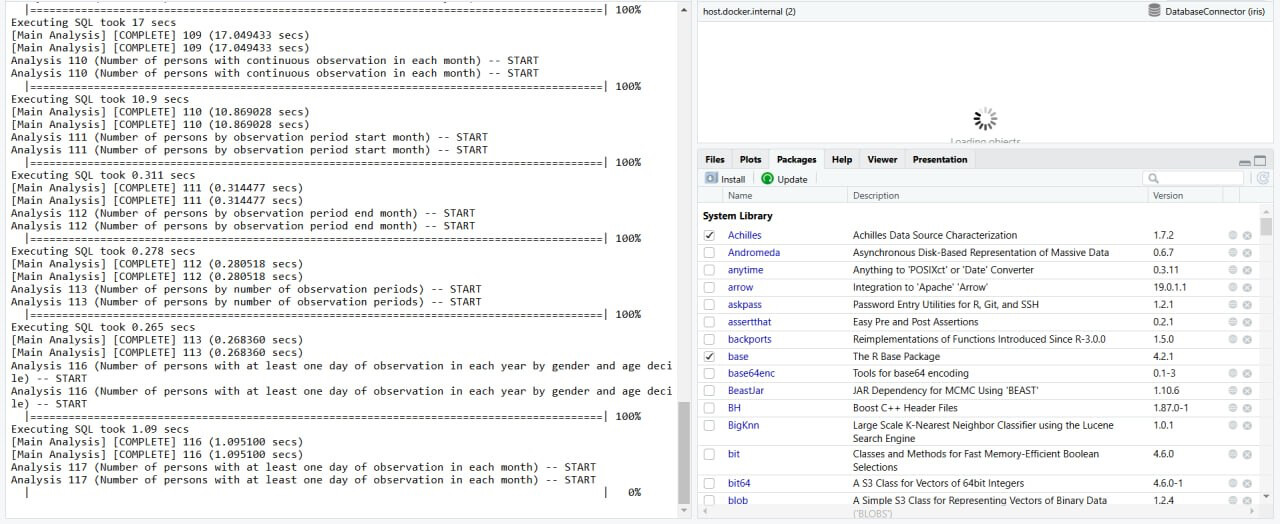This screenshot has height=524, width=1280.
Task: Click the DatabaseConnector database icon
Action: point(1155,10)
